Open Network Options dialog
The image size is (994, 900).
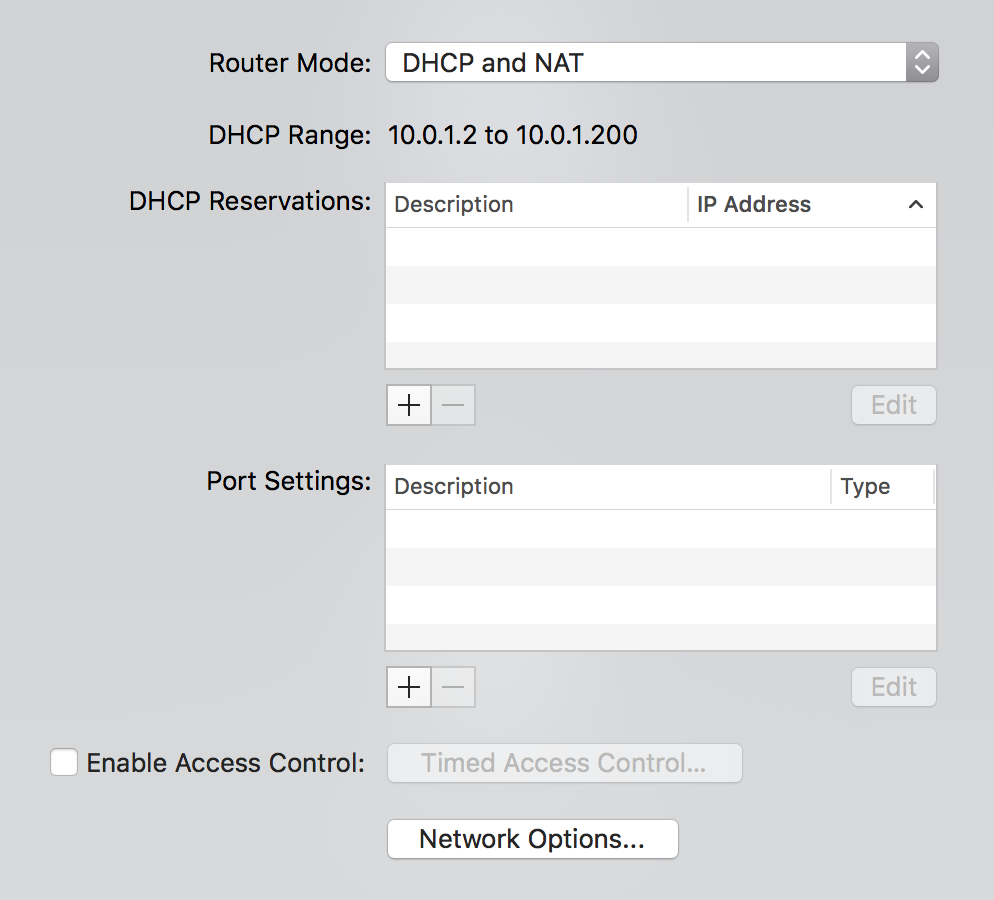coord(532,839)
